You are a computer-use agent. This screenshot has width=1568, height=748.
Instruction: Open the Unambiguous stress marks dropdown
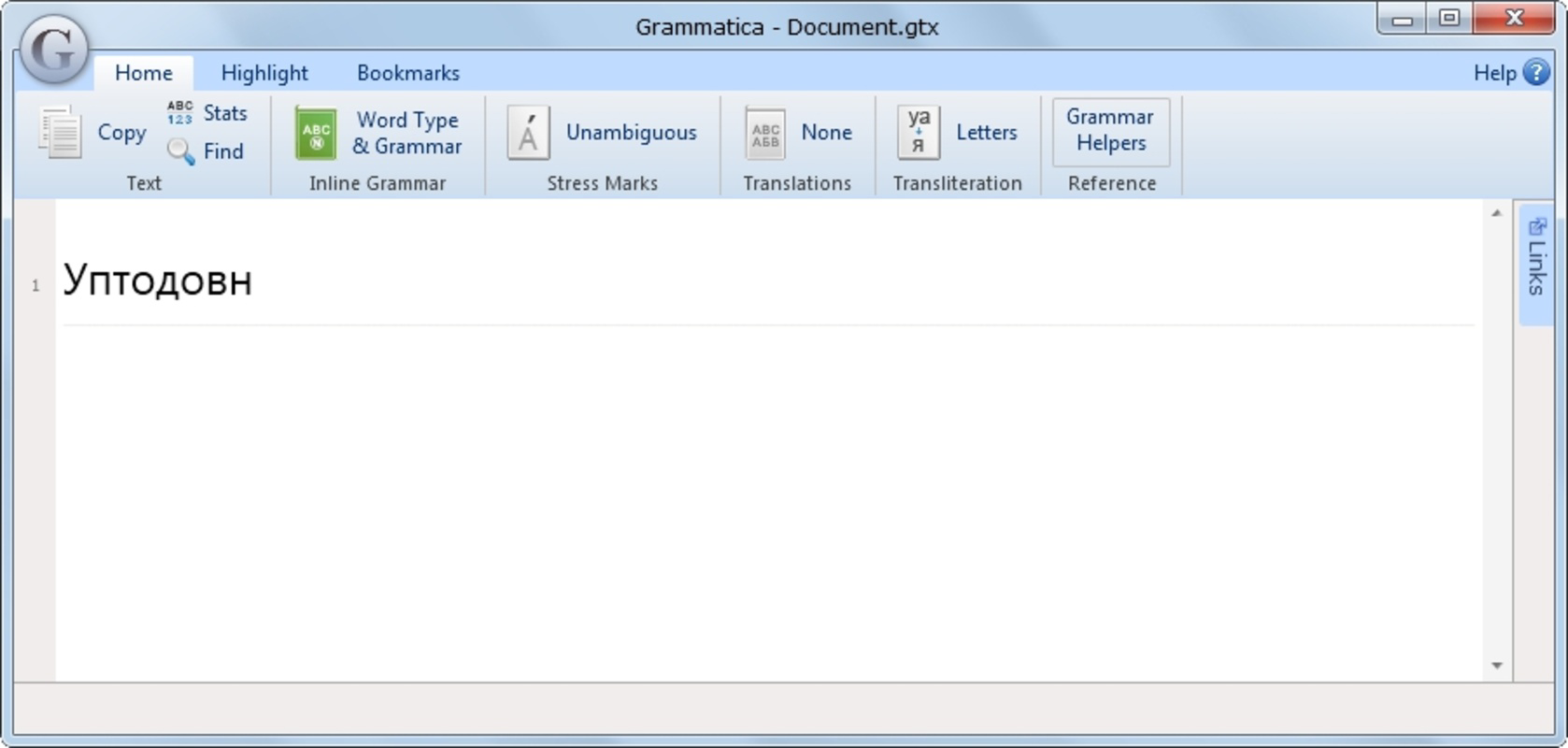tap(632, 133)
